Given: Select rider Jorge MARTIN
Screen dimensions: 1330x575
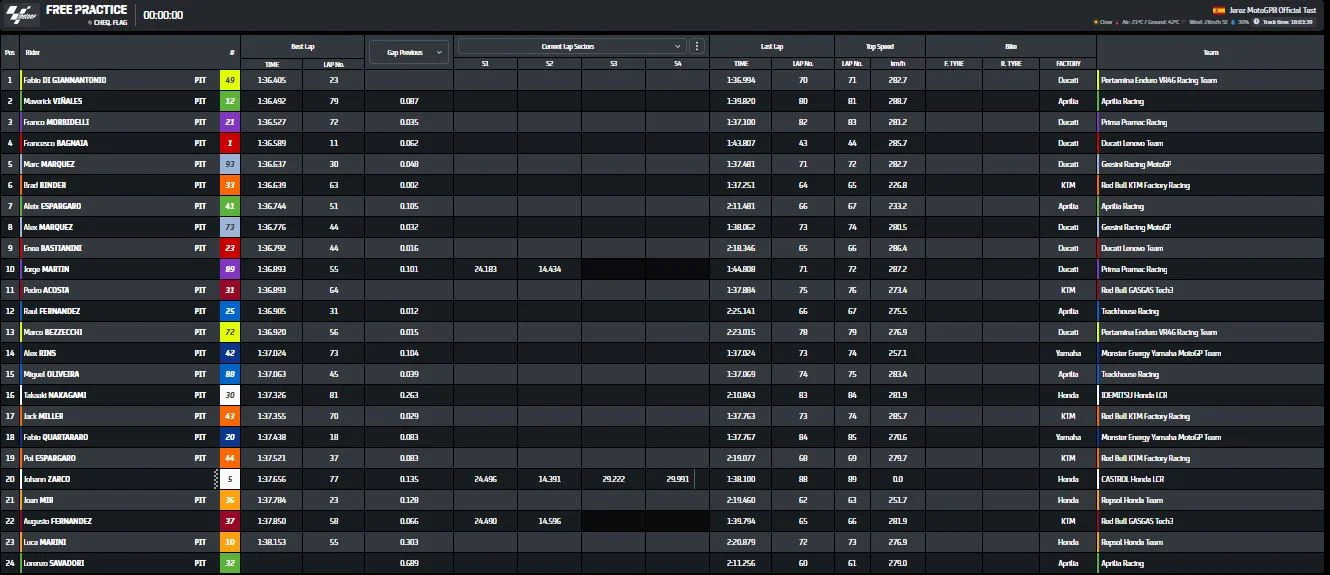Looking at the screenshot, I should pyautogui.click(x=46, y=269).
